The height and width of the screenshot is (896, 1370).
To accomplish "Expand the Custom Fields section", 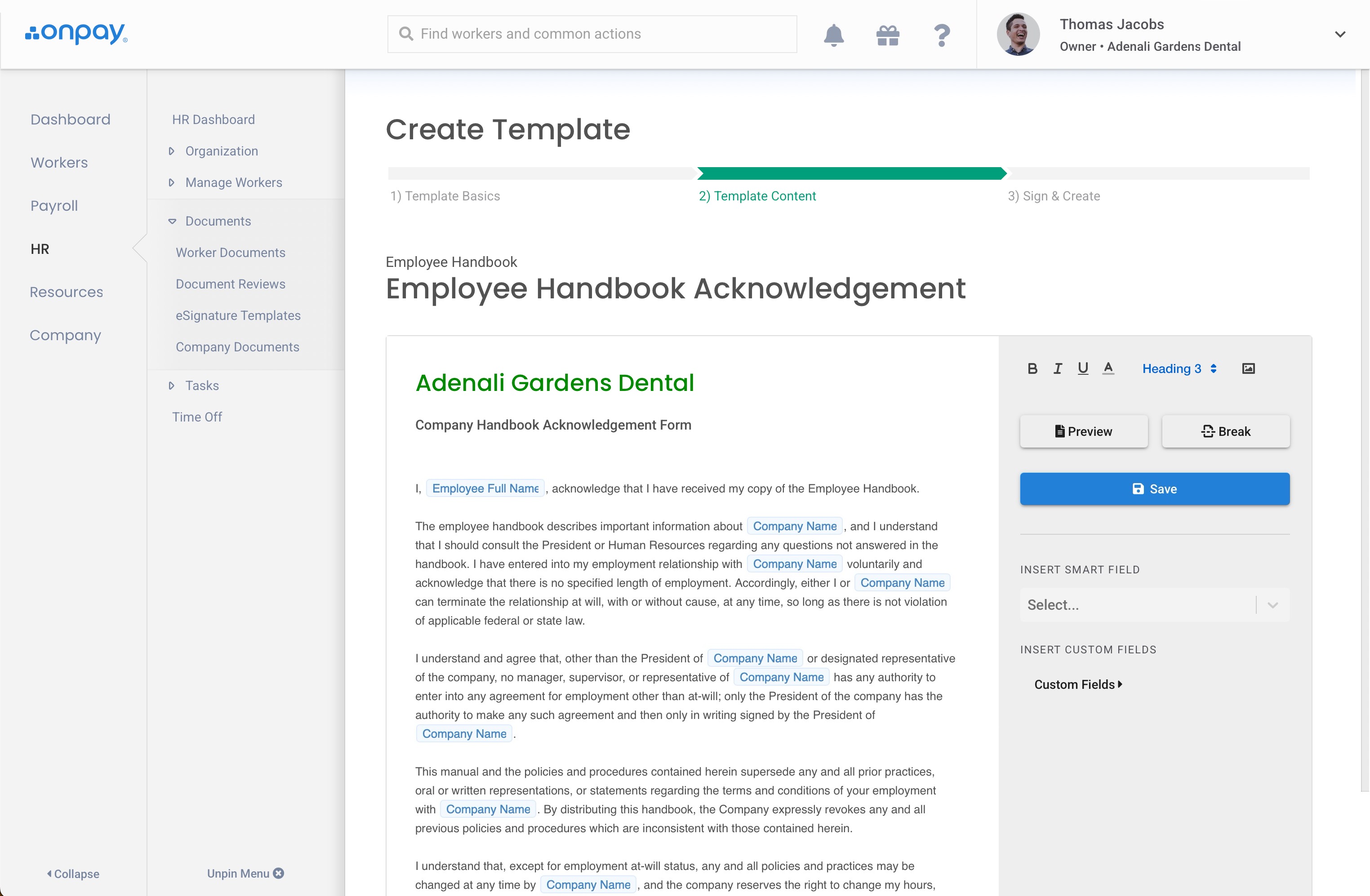I will (1077, 684).
